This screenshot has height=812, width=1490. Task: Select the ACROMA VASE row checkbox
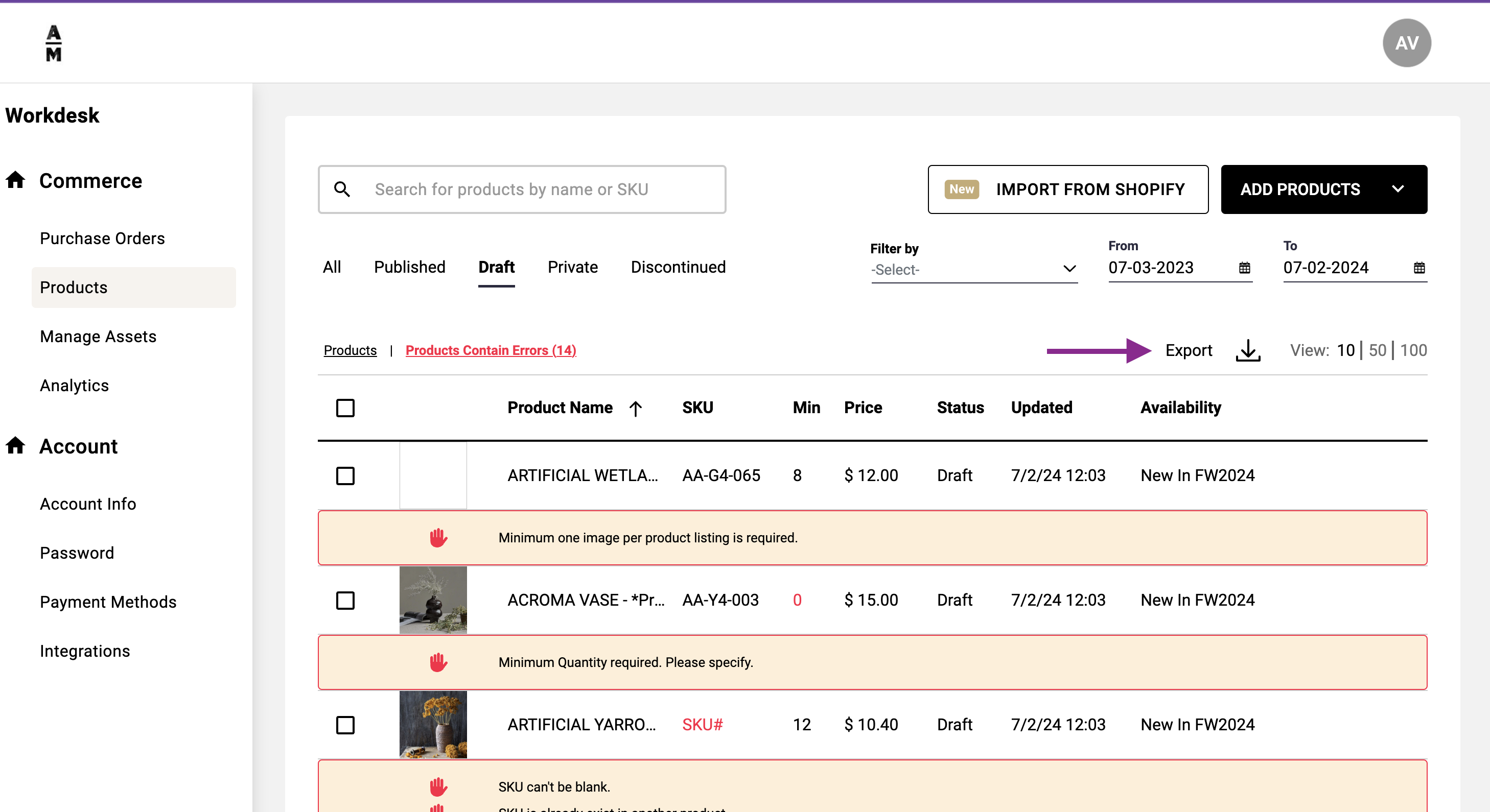345,601
